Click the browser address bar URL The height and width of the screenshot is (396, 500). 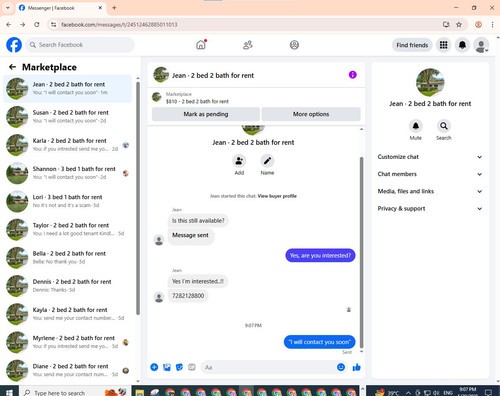pyautogui.click(x=119, y=24)
